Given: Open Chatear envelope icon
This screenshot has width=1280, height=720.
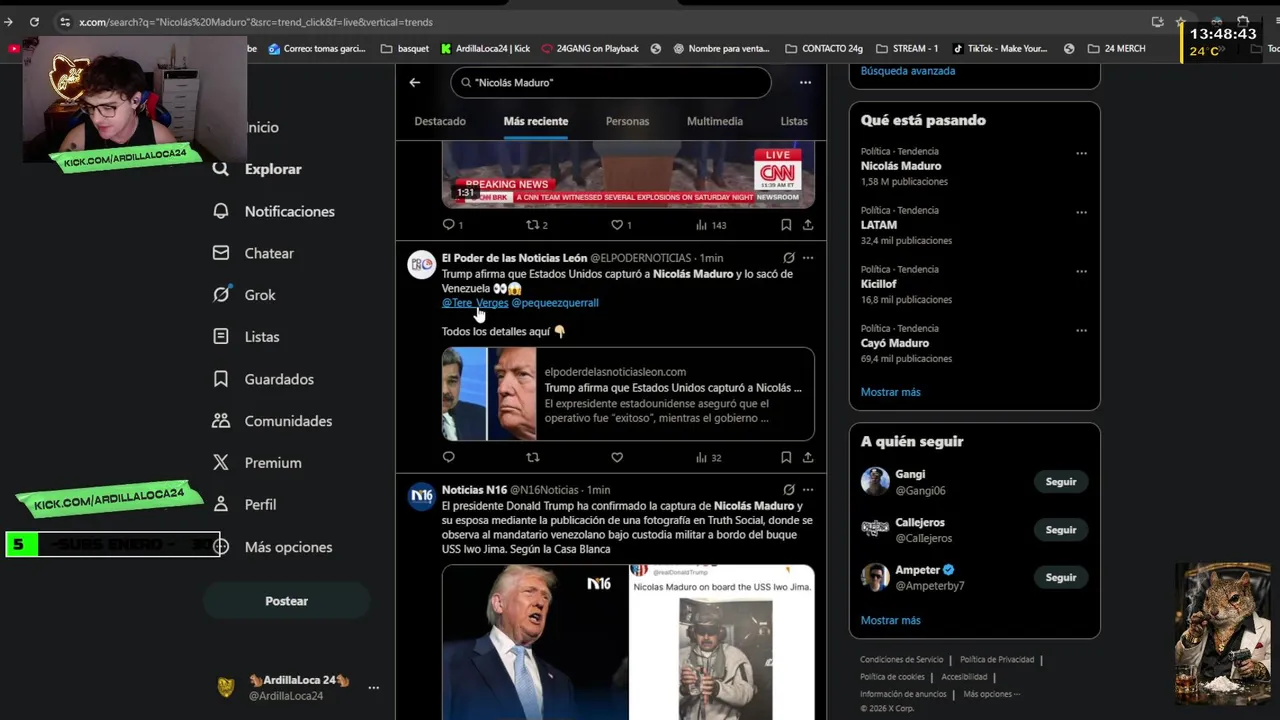Looking at the screenshot, I should (x=221, y=253).
